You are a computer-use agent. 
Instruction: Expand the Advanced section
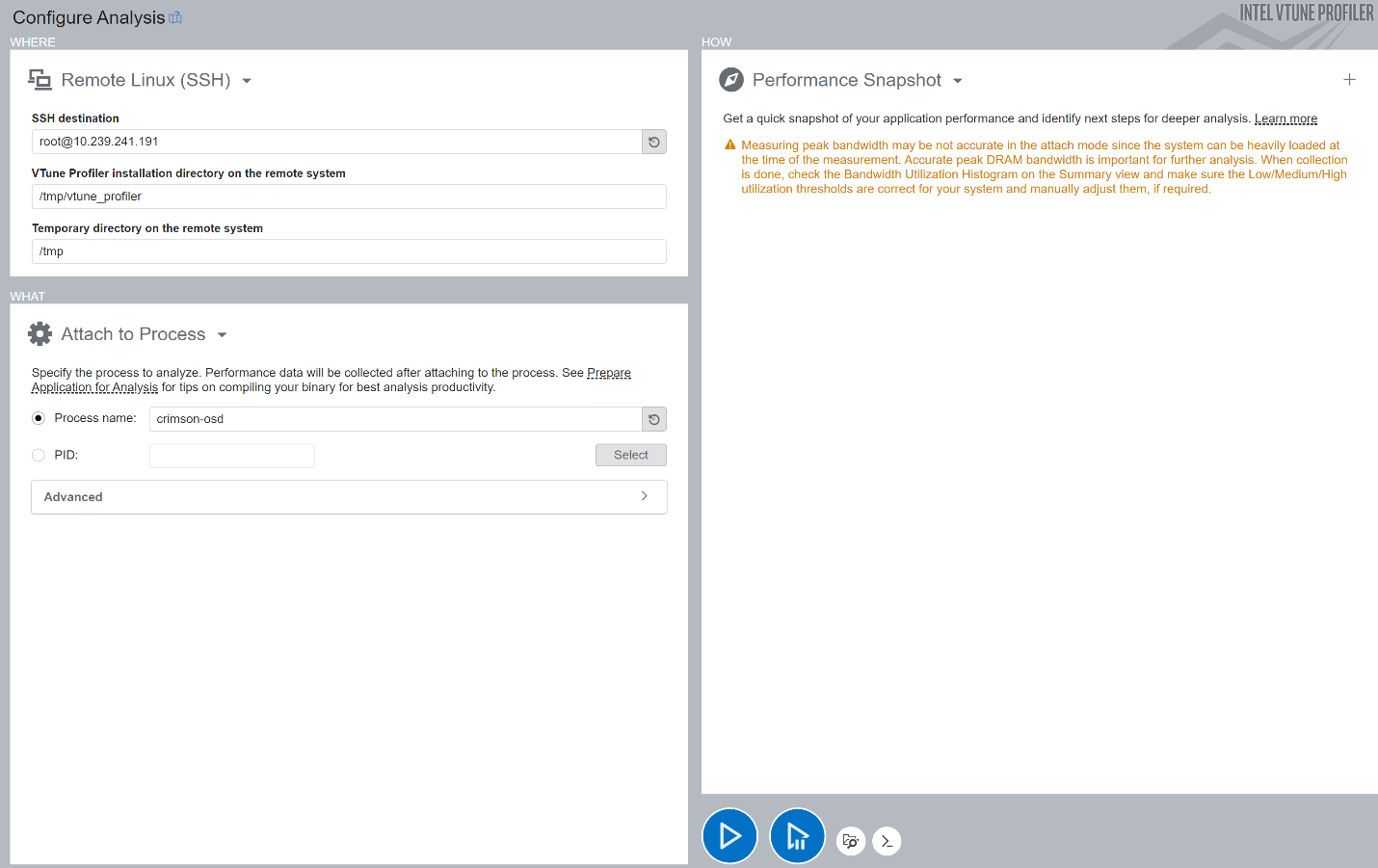click(x=349, y=497)
